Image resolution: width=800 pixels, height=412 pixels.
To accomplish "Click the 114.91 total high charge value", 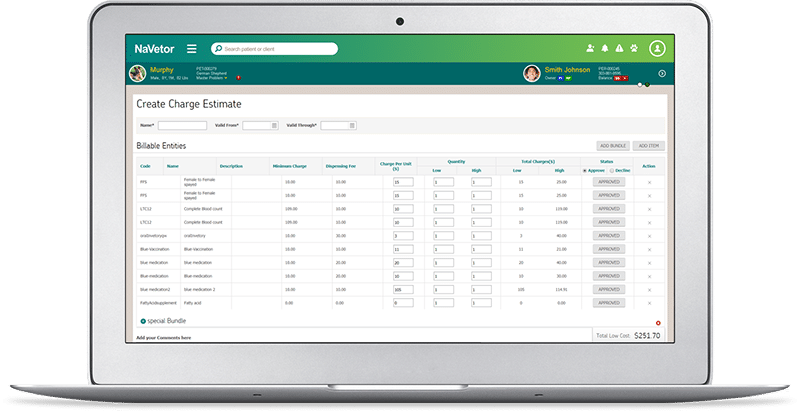I will pos(561,290).
